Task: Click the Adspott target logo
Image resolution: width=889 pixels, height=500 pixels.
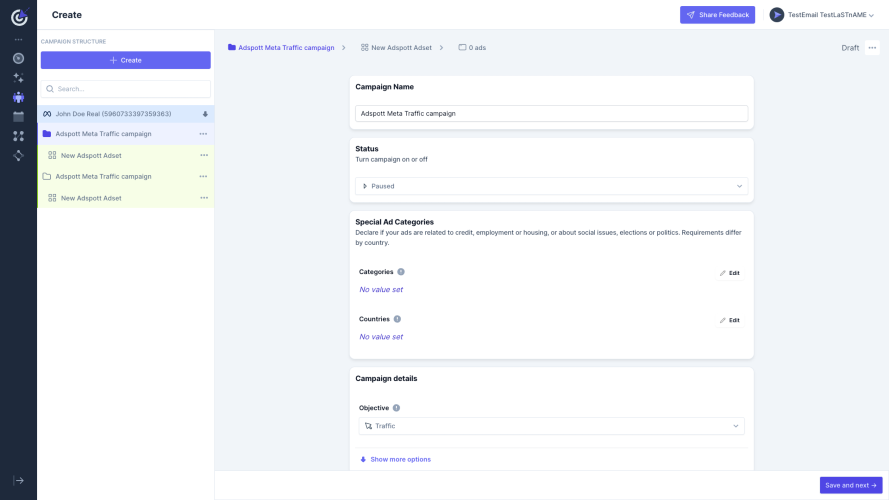Action: (19, 16)
